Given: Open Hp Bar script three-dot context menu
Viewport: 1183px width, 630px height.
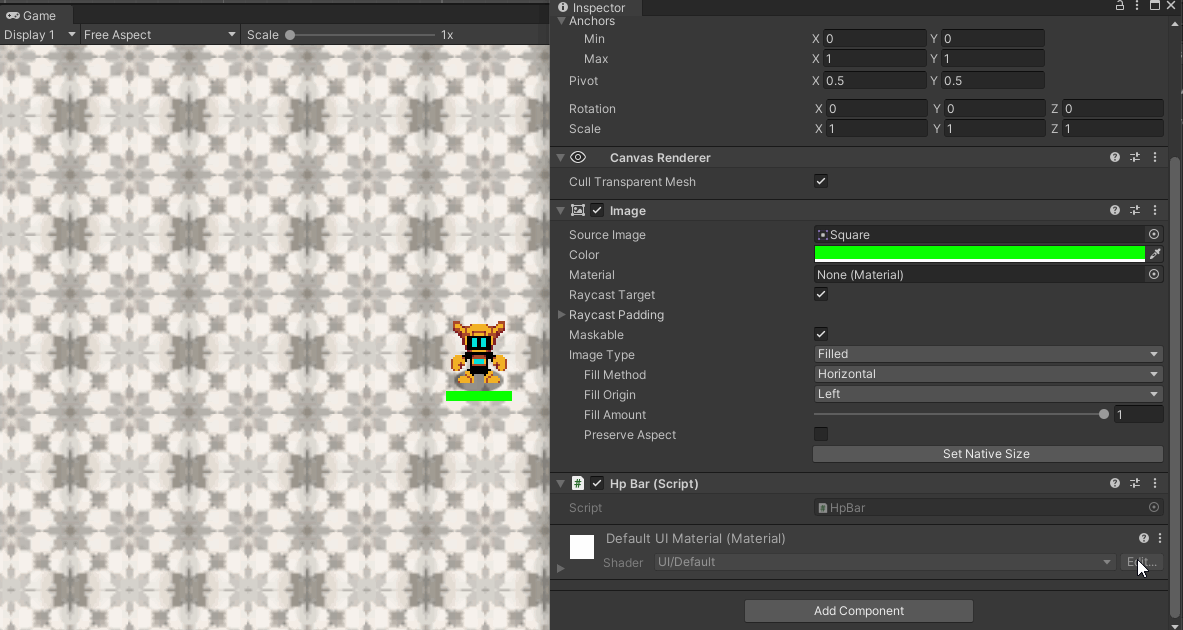Looking at the screenshot, I should coord(1154,484).
